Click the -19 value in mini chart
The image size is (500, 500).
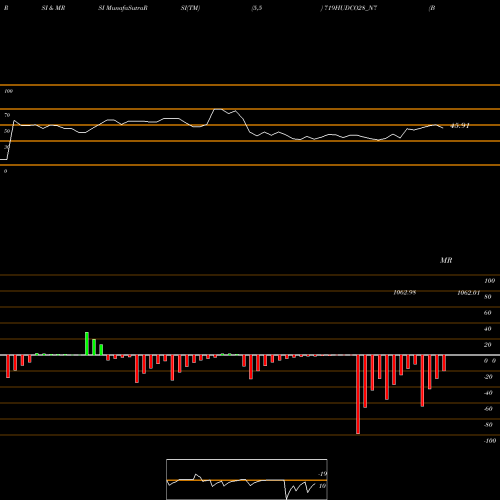(322, 474)
